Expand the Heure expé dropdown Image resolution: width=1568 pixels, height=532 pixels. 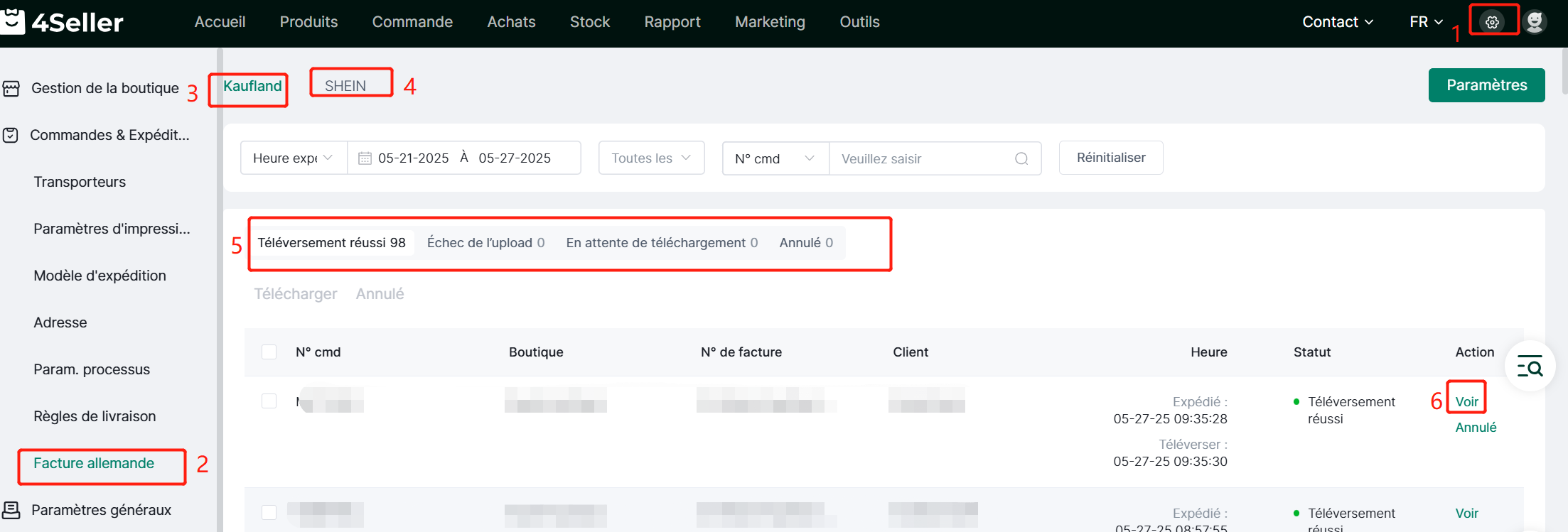294,158
